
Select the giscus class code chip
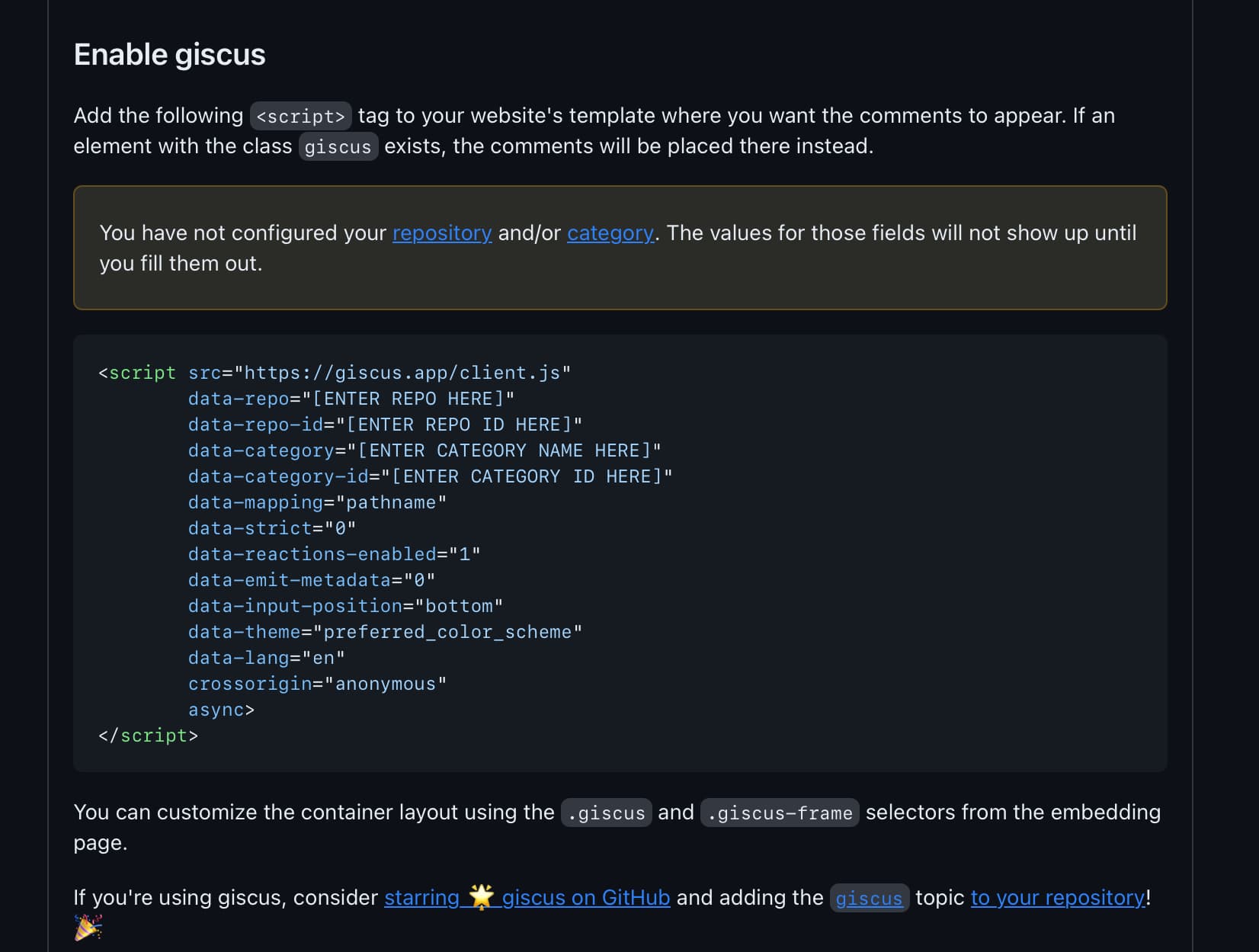coord(338,146)
